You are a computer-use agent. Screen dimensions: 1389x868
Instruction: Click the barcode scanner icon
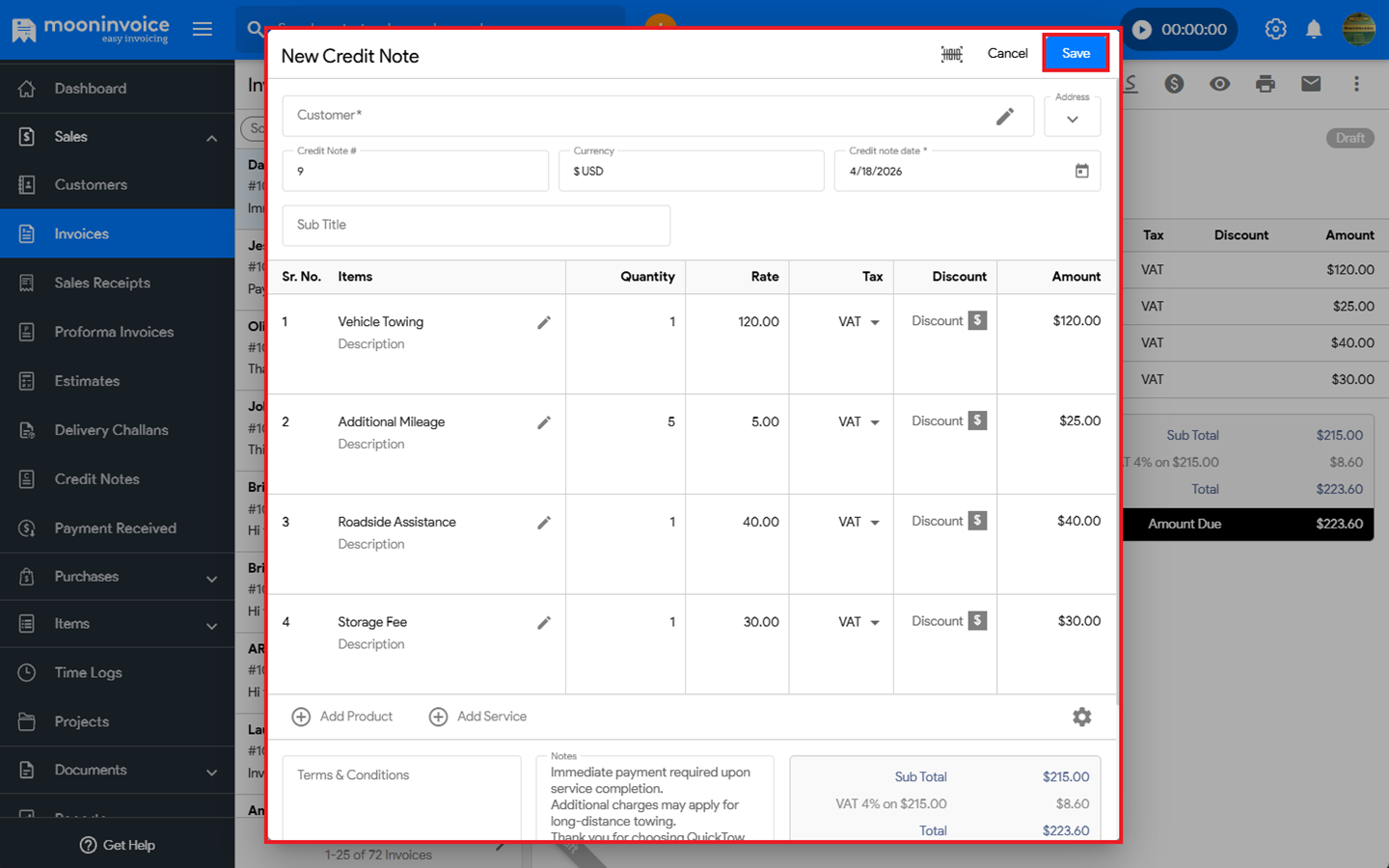point(951,54)
